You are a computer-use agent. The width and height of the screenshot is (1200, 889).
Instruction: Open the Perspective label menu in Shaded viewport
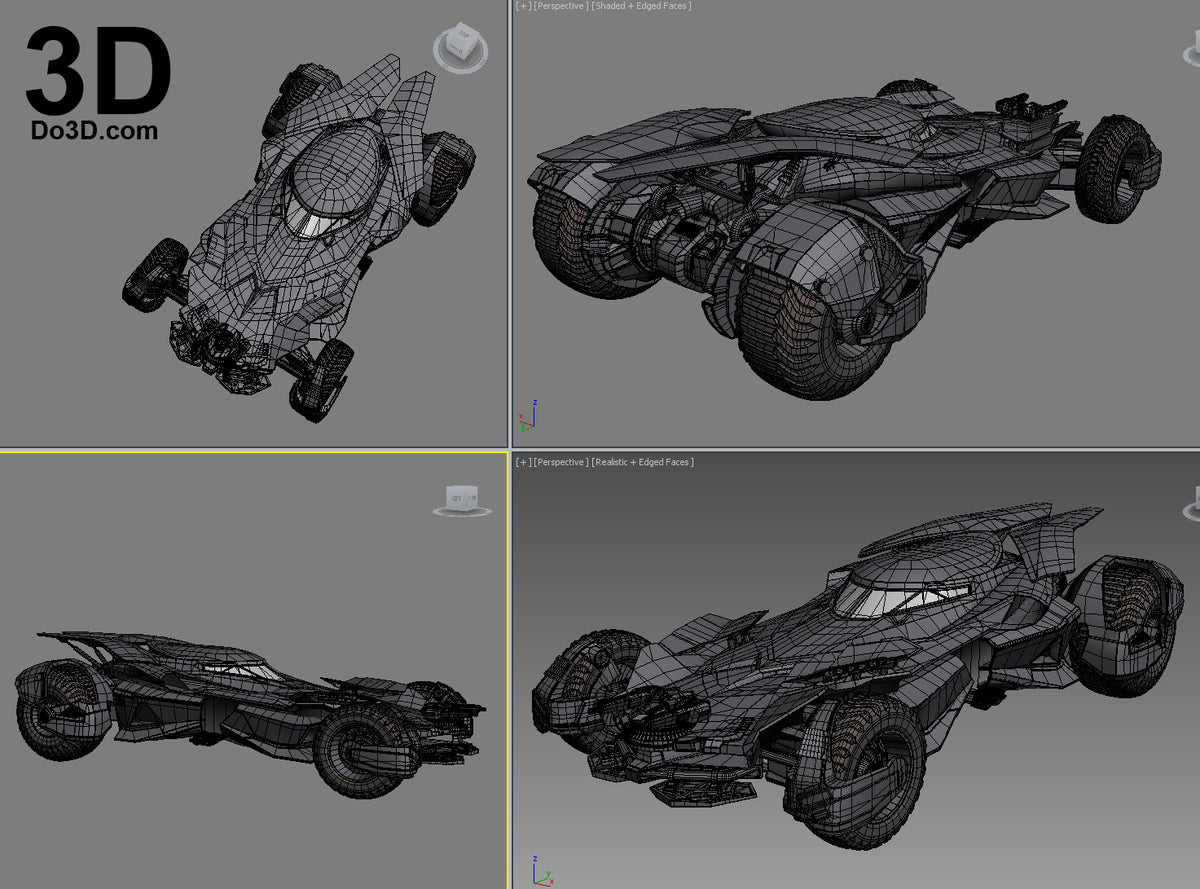pyautogui.click(x=561, y=6)
